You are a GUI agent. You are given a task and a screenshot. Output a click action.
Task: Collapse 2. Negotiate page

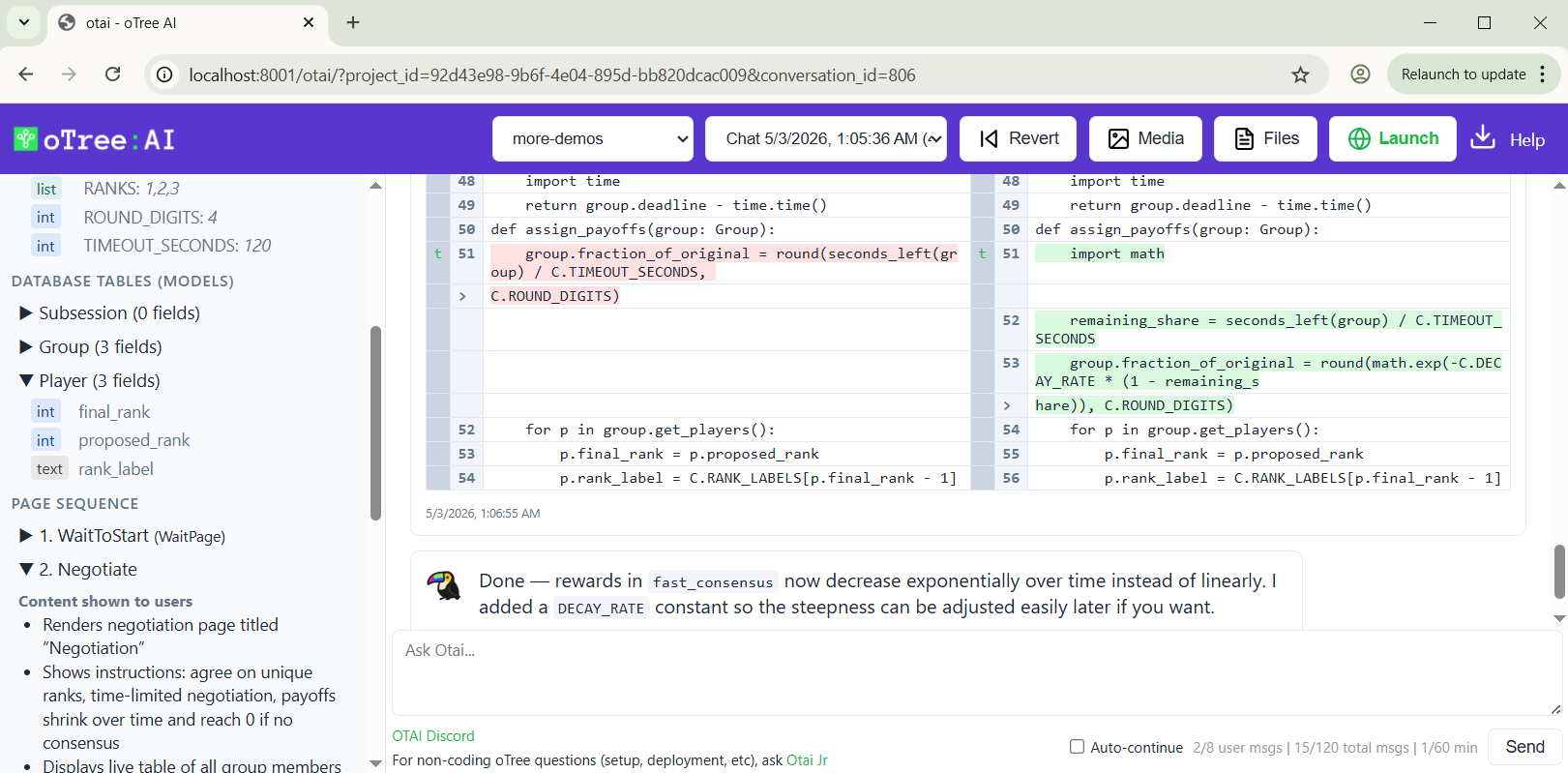(x=78, y=570)
